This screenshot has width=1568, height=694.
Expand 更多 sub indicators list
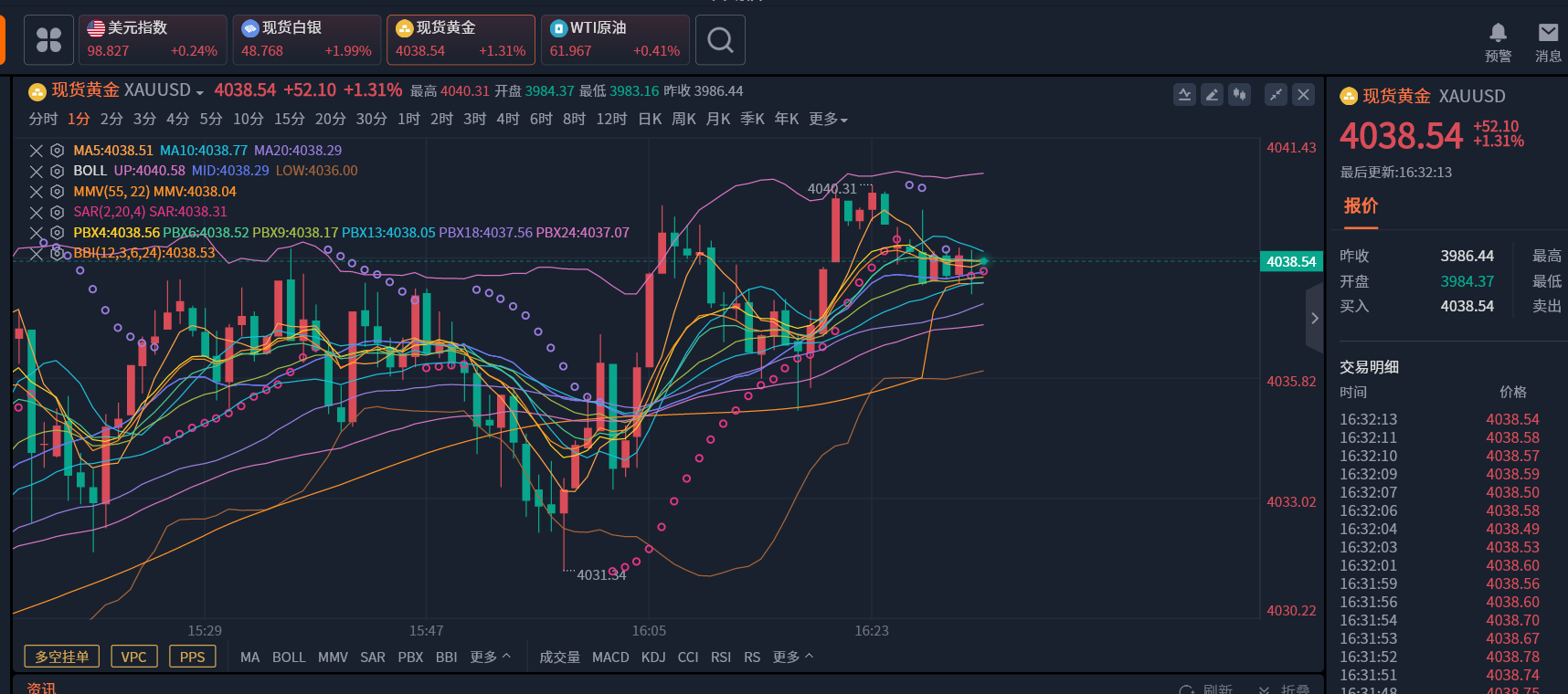793,657
